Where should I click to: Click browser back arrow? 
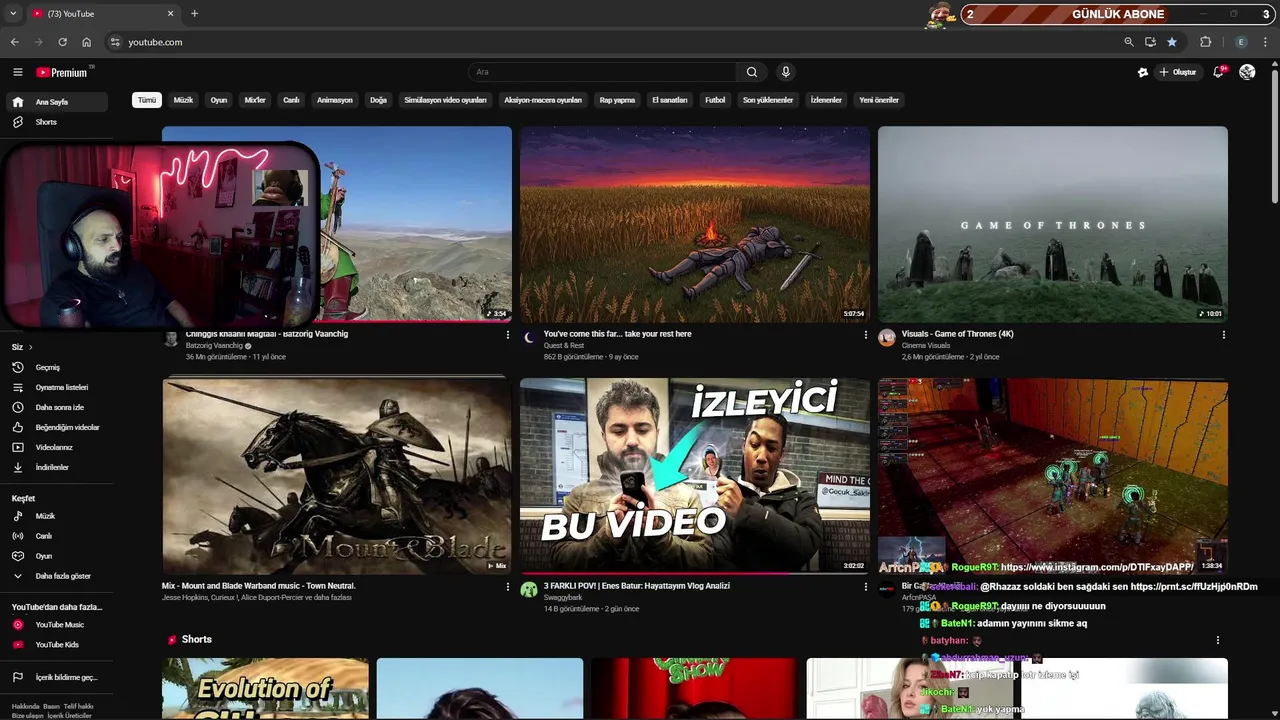(14, 42)
